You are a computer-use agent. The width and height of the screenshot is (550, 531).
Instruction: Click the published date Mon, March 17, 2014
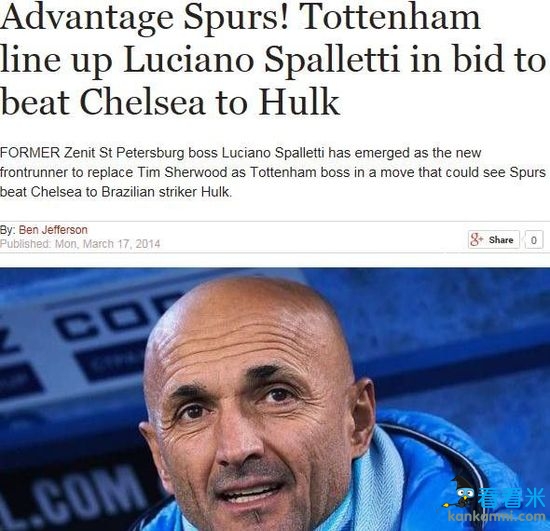point(107,244)
